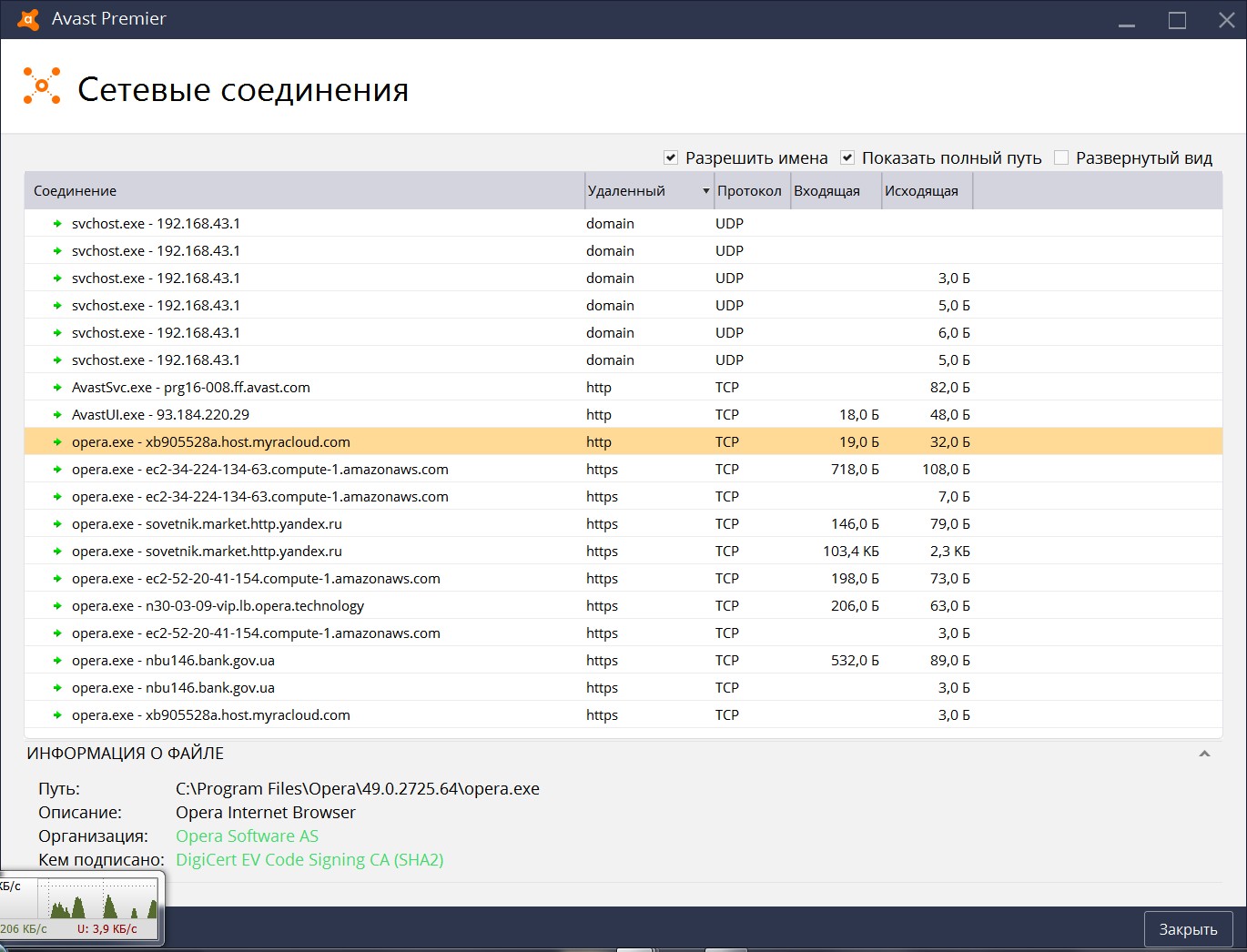Click '103,4 КБ' incoming value
Viewport: 1247px width, 952px height.
click(x=851, y=552)
